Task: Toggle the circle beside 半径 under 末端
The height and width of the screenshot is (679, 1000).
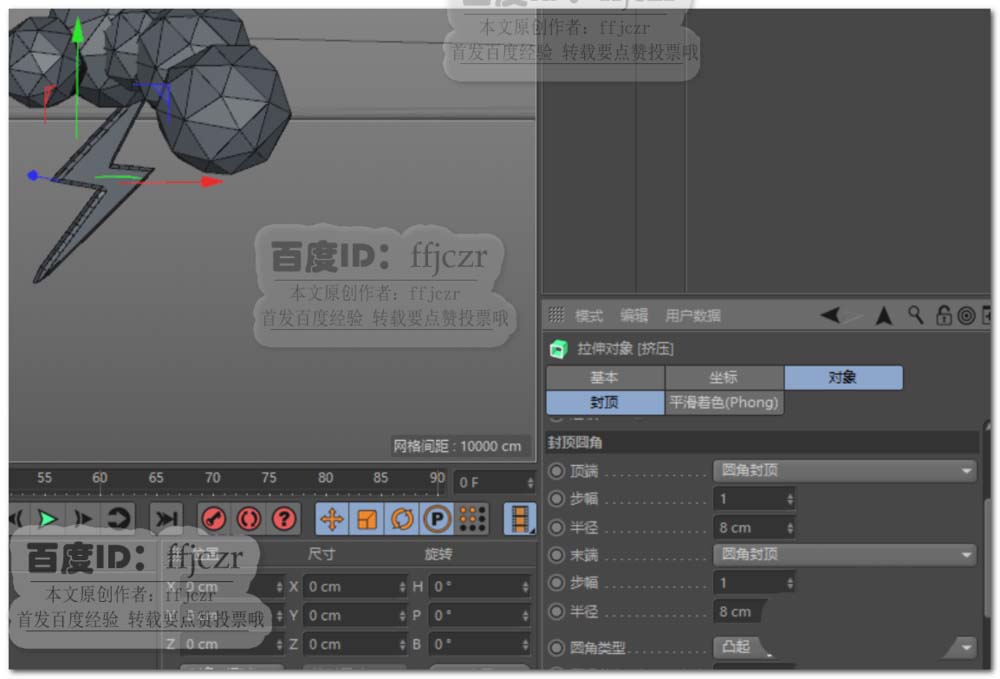Action: pos(557,611)
